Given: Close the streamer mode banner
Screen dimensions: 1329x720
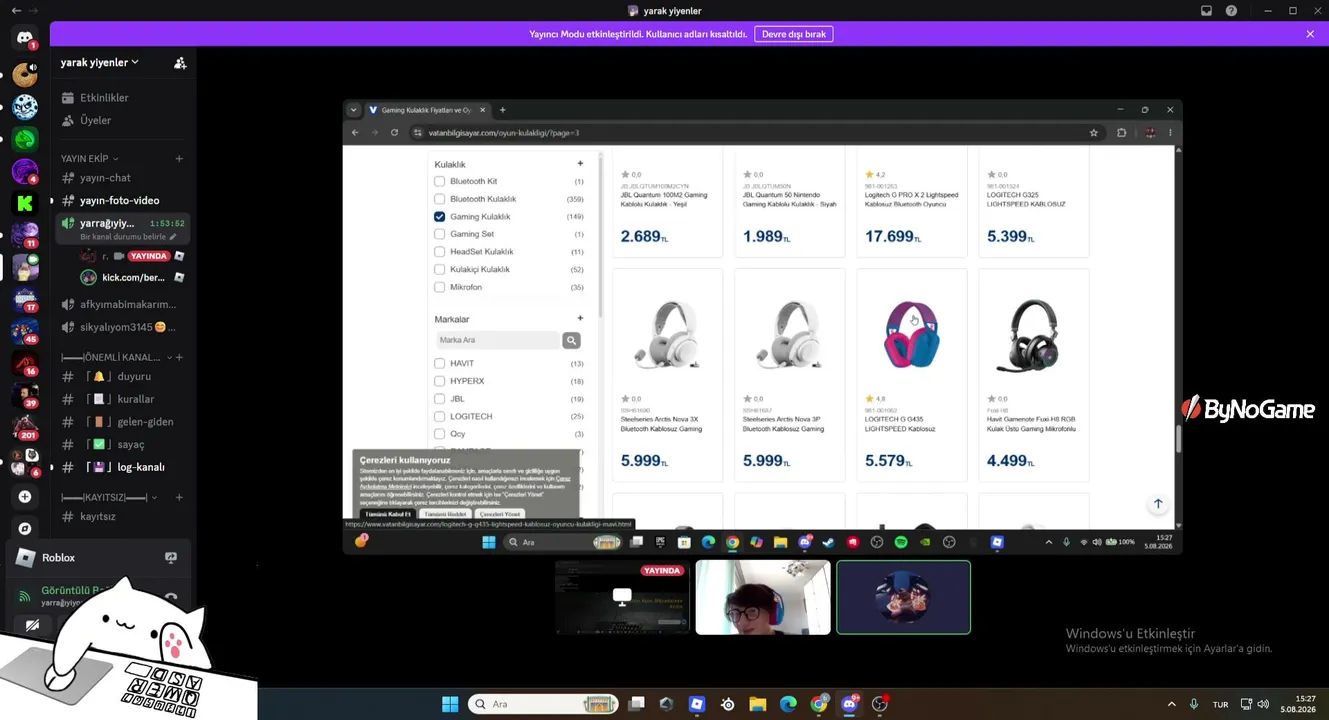Looking at the screenshot, I should [x=1310, y=34].
